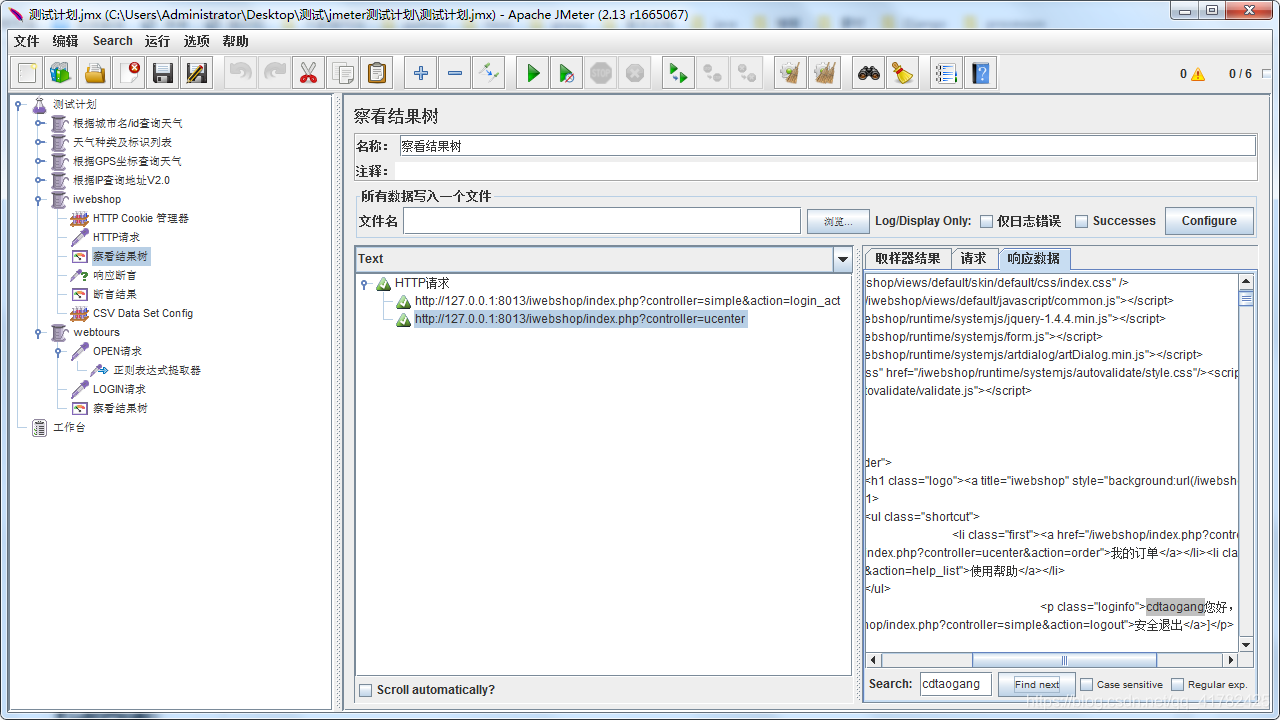Open the 运行 menu
Screen dimensions: 1280x720
coord(157,41)
